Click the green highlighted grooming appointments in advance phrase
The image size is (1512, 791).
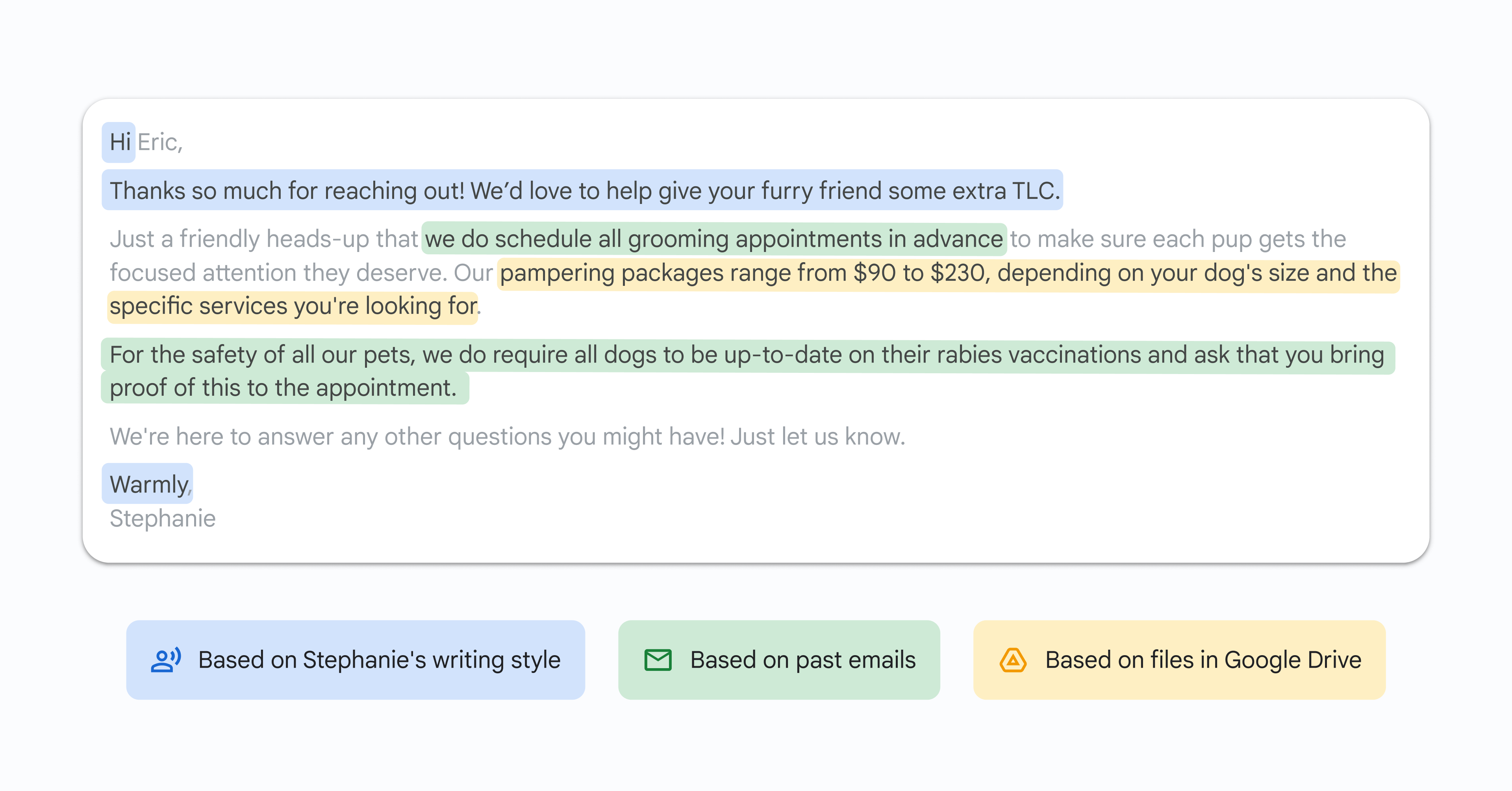[714, 239]
